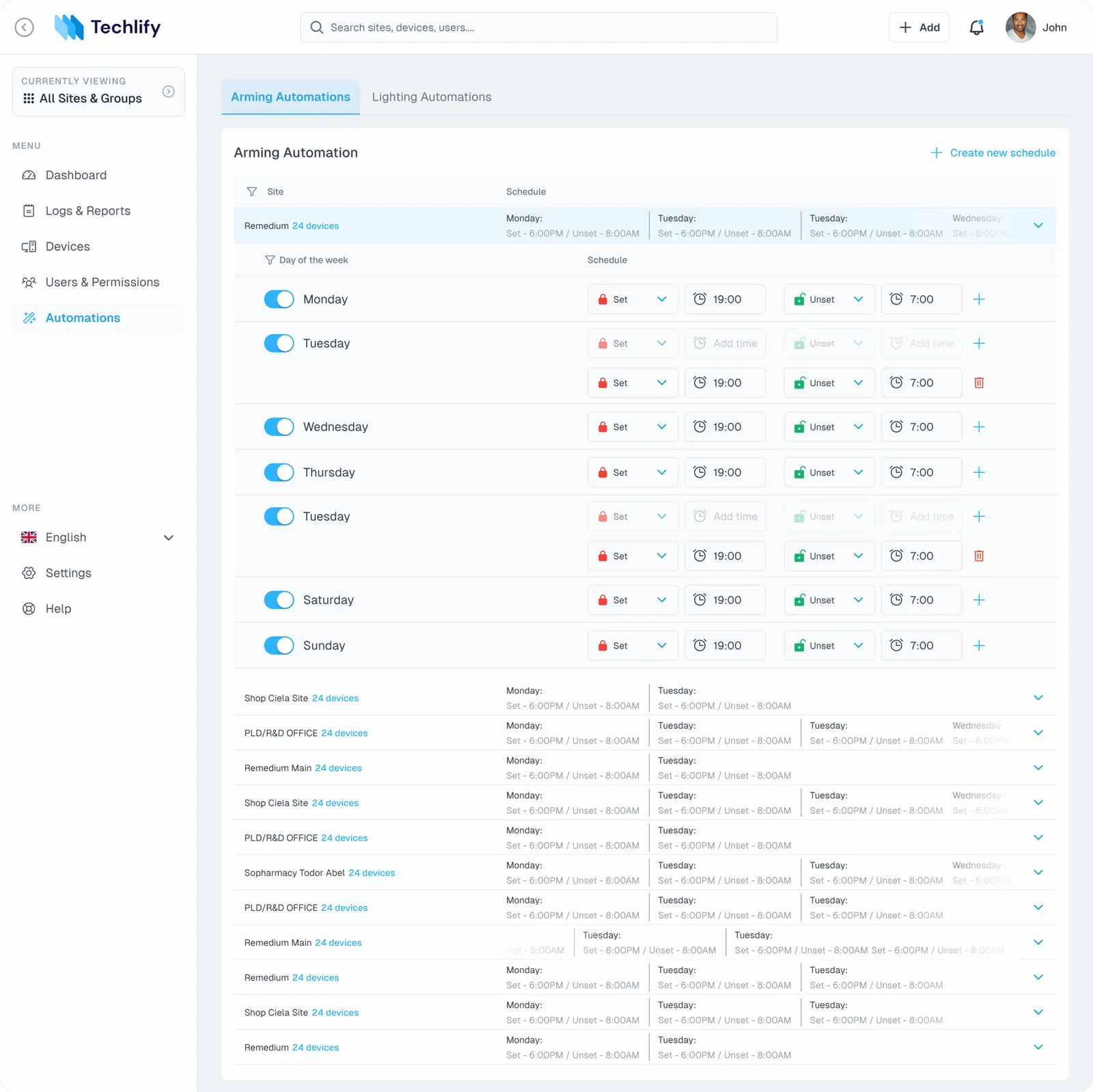Click John's profile avatar
Screen dimensions: 1093x1092
(x=1021, y=27)
